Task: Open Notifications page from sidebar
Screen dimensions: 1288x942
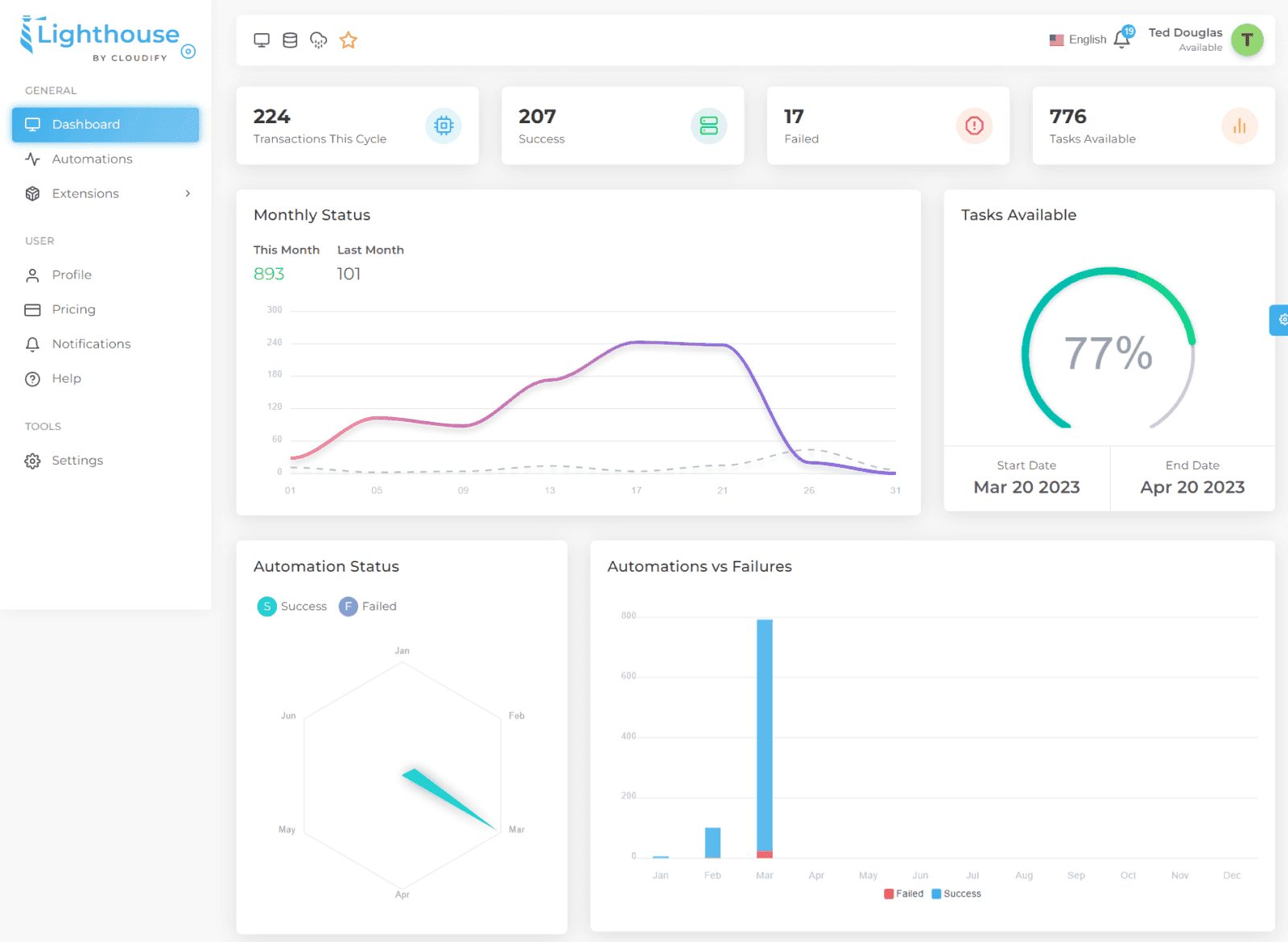Action: 105,345
